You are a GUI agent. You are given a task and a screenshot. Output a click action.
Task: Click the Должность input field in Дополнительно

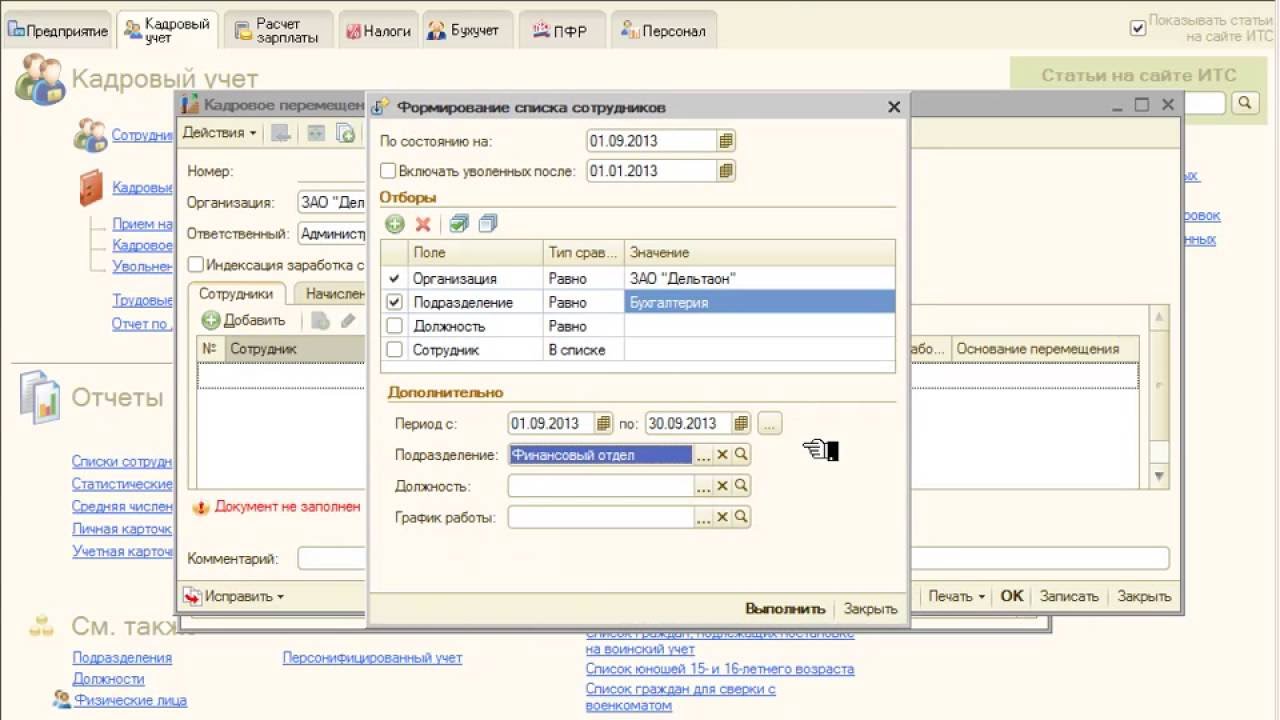click(601, 486)
